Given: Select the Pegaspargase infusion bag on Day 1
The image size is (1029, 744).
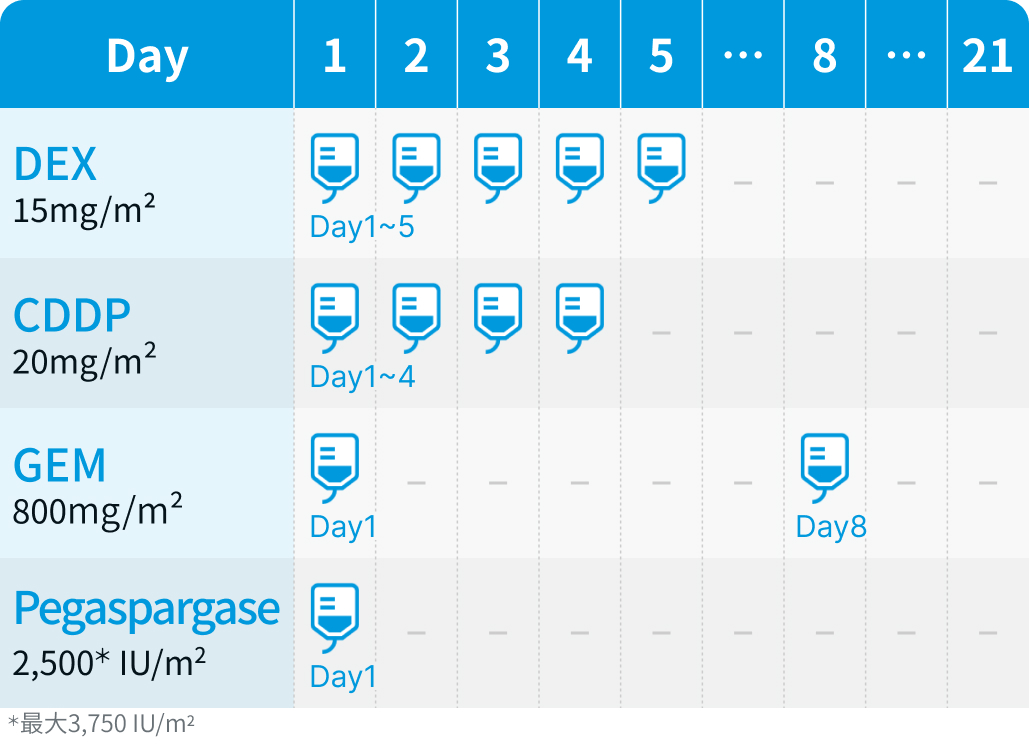Looking at the screenshot, I should (x=335, y=618).
